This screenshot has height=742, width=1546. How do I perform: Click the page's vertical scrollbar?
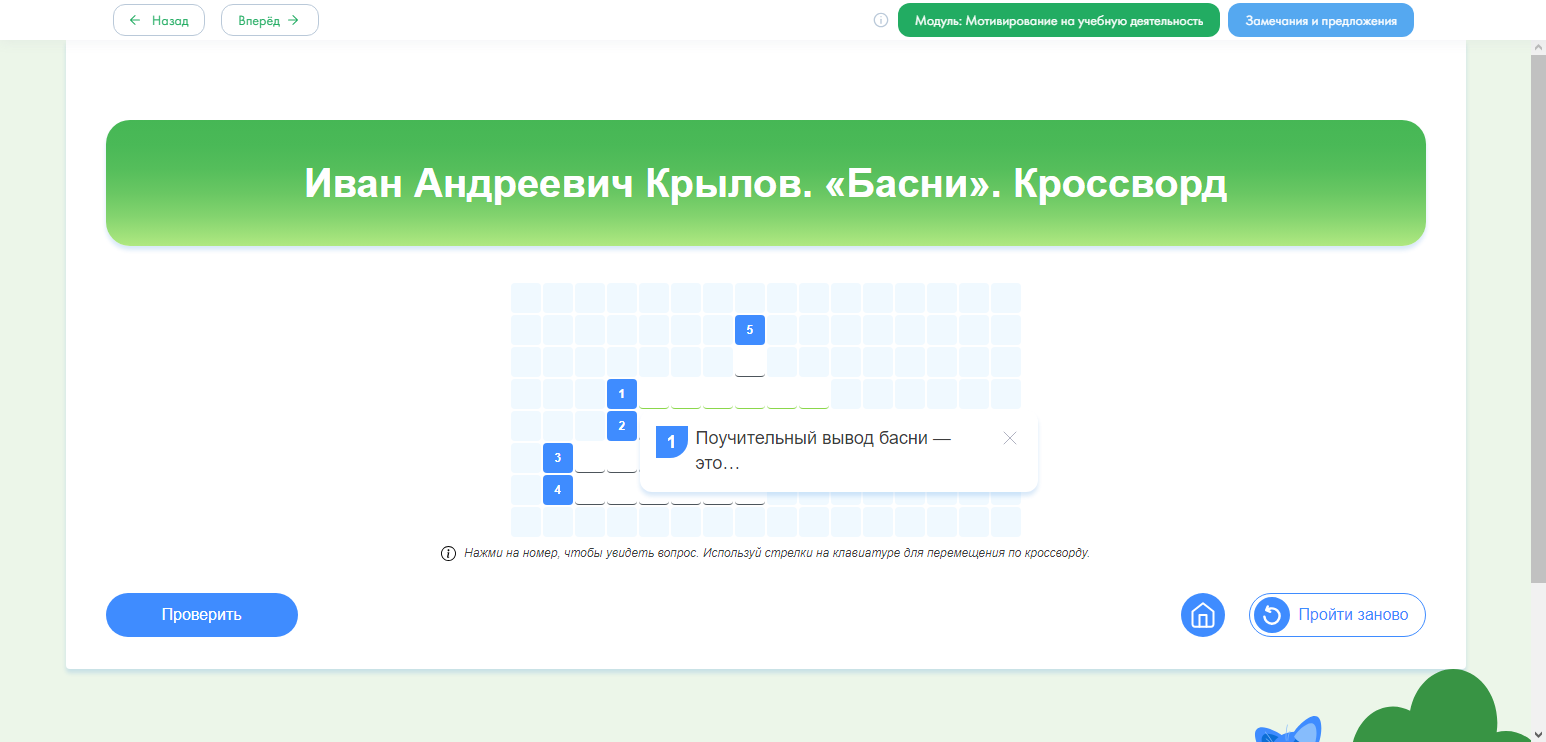(x=1538, y=320)
